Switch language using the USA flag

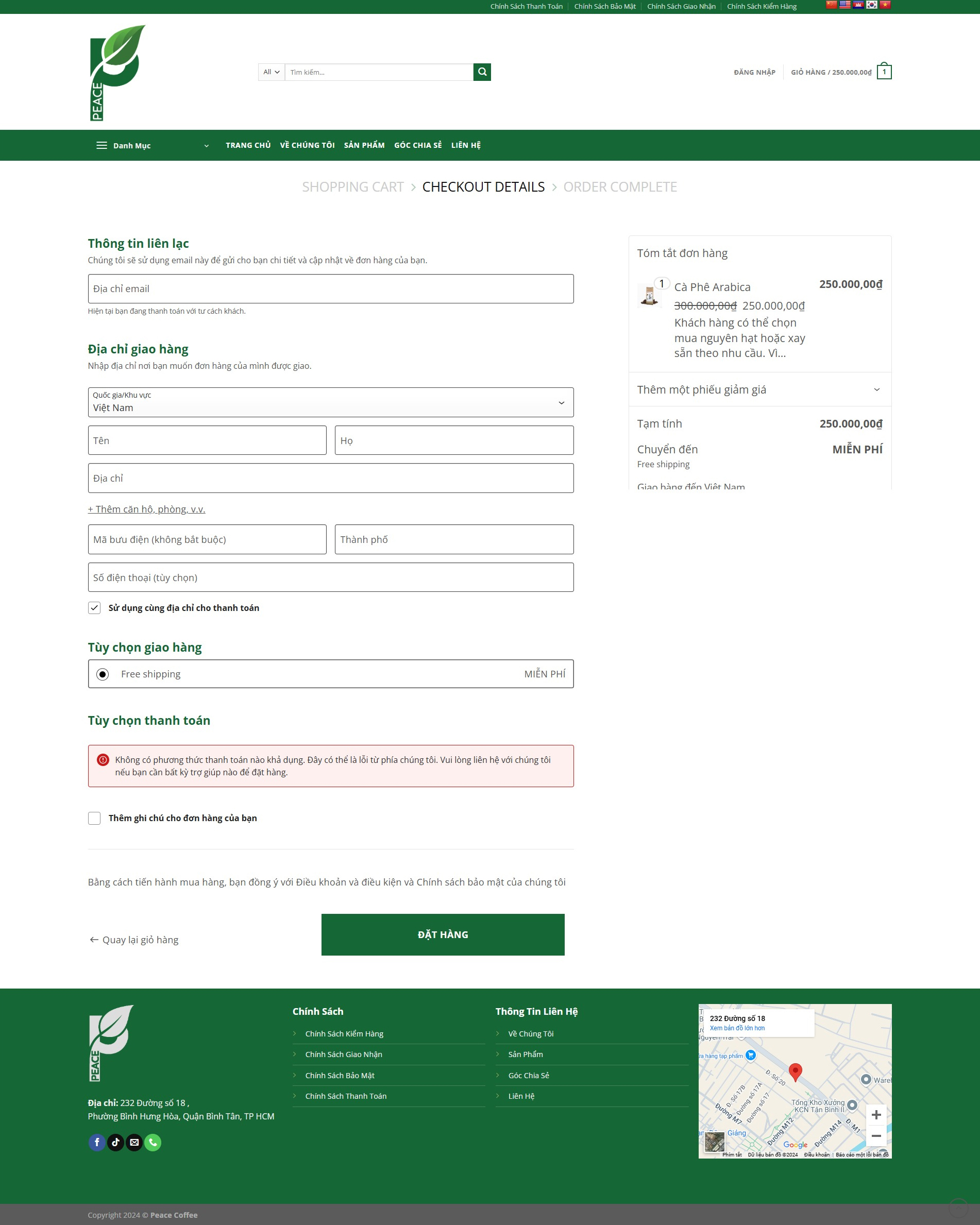click(844, 5)
